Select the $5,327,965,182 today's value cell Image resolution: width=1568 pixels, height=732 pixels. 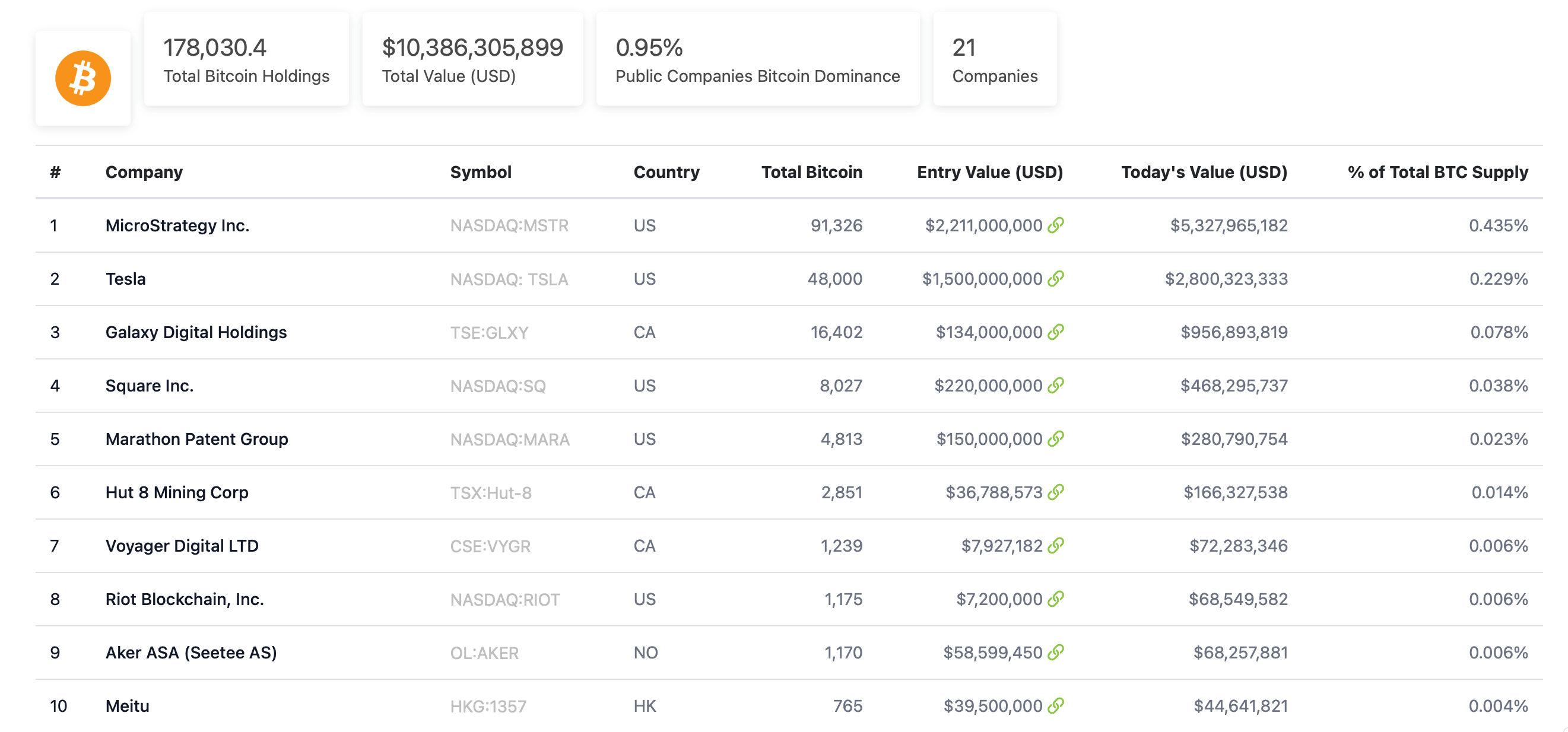click(1229, 226)
